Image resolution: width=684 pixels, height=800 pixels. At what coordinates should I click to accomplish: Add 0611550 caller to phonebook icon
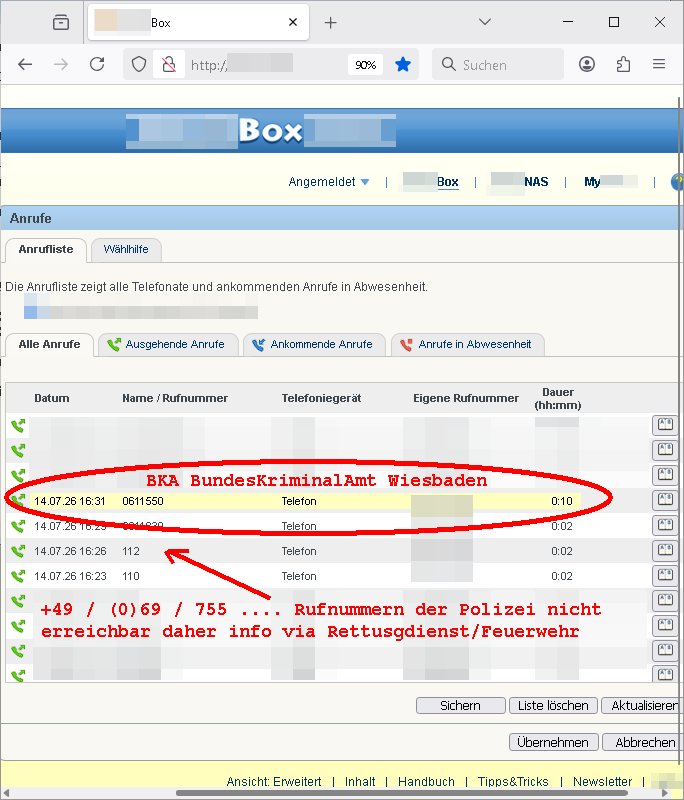click(x=665, y=501)
